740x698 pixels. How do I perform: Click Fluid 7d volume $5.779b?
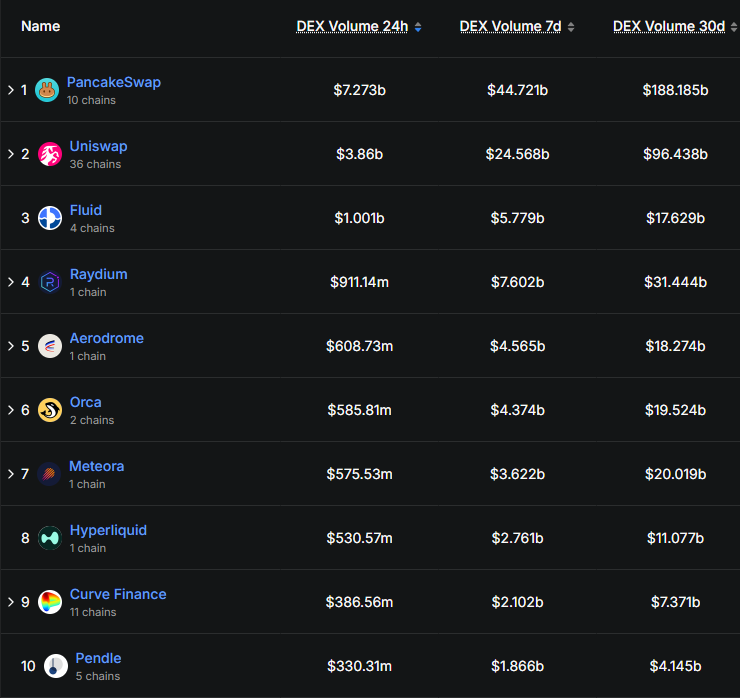click(518, 218)
